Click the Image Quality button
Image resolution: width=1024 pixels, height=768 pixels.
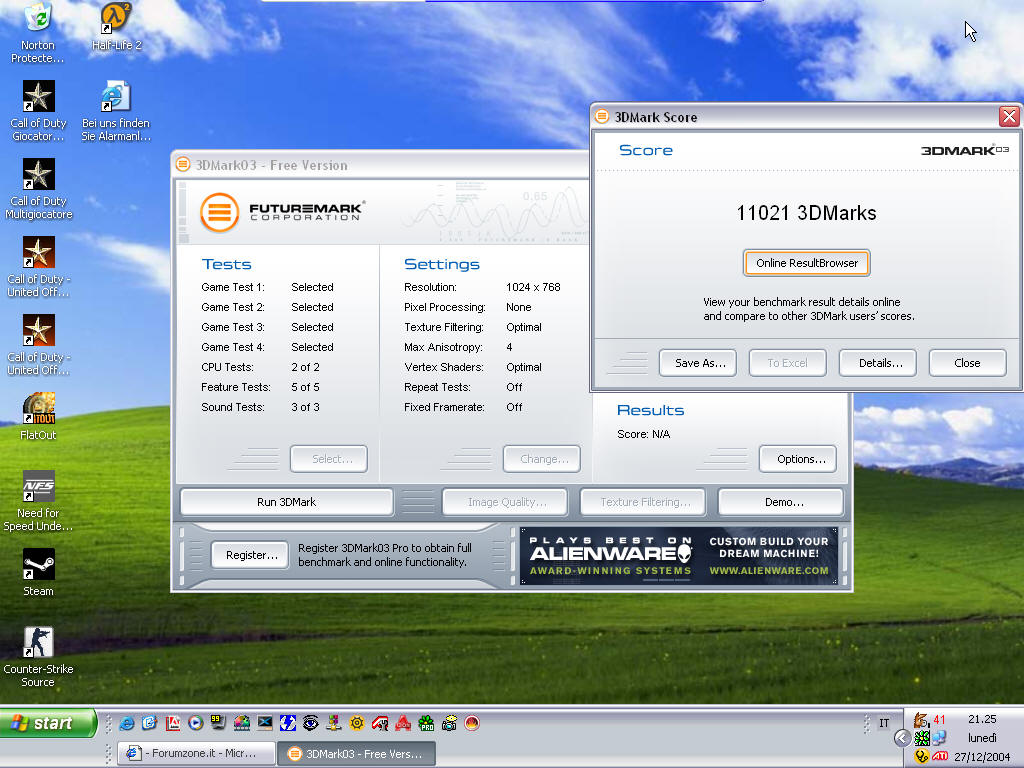coord(505,502)
